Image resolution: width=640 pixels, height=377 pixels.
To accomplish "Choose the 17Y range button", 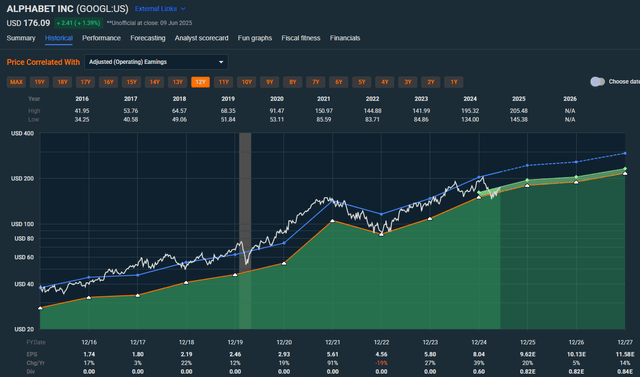I will [86, 82].
